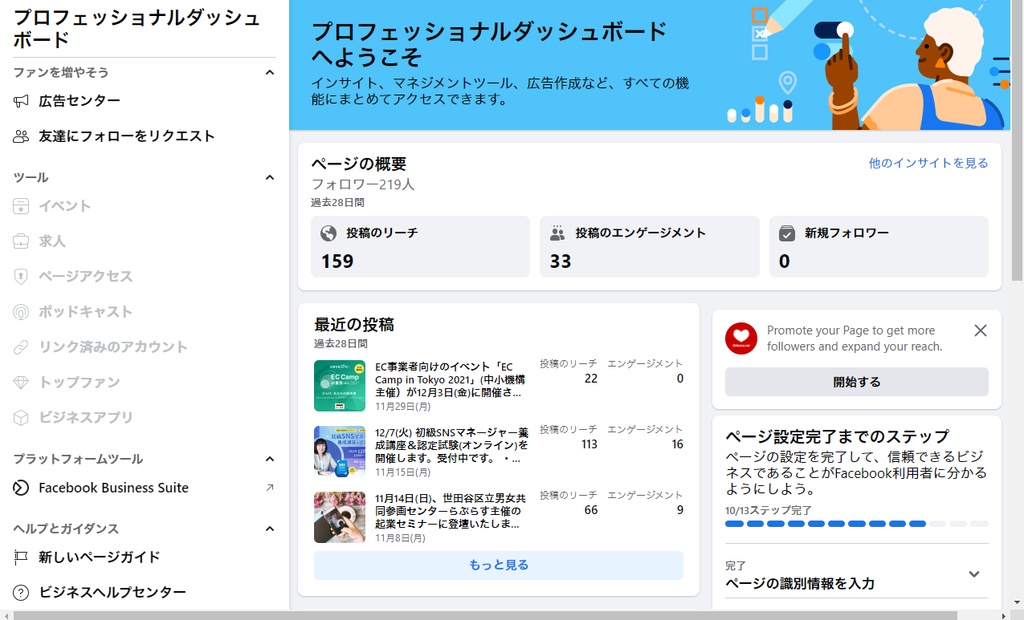The width and height of the screenshot is (1024, 620).
Task: Open the EC Camp post thumbnail
Action: [x=340, y=383]
